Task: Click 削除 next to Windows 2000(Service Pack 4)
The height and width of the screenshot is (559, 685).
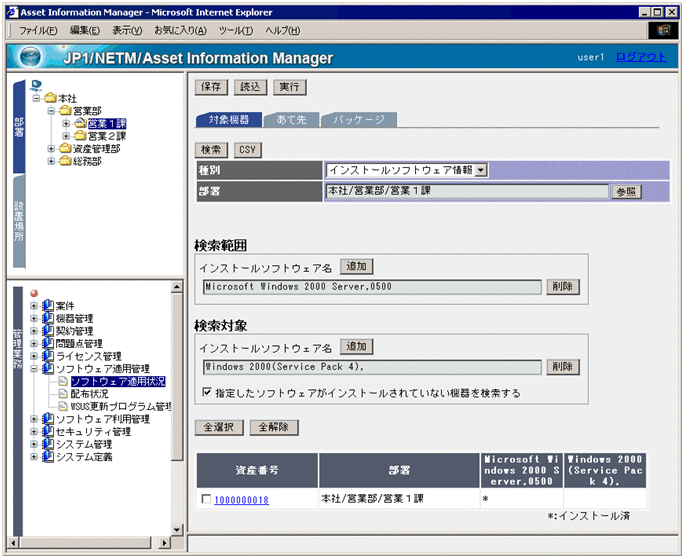Action: coord(563,367)
